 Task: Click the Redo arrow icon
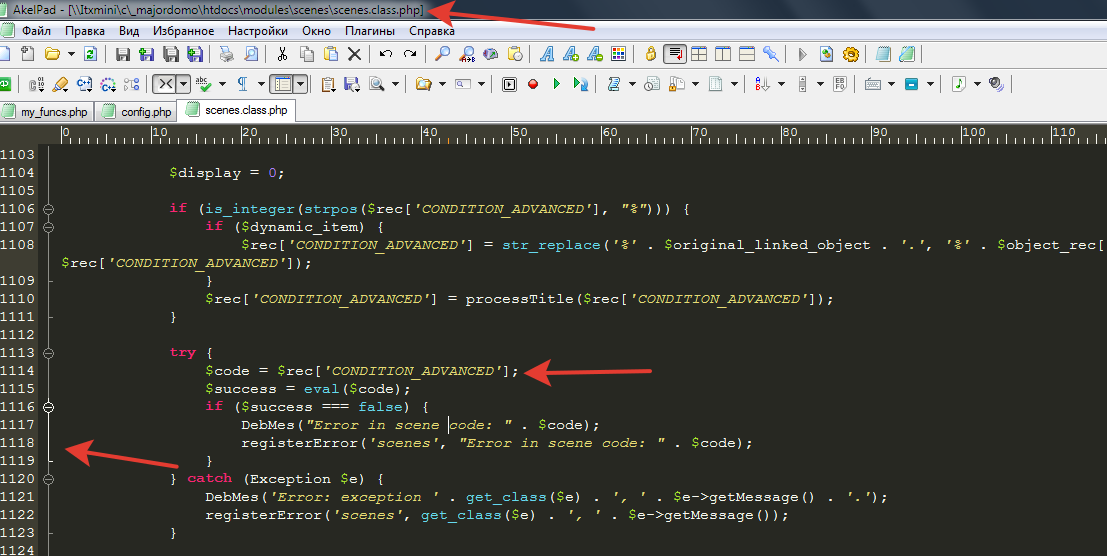point(409,54)
